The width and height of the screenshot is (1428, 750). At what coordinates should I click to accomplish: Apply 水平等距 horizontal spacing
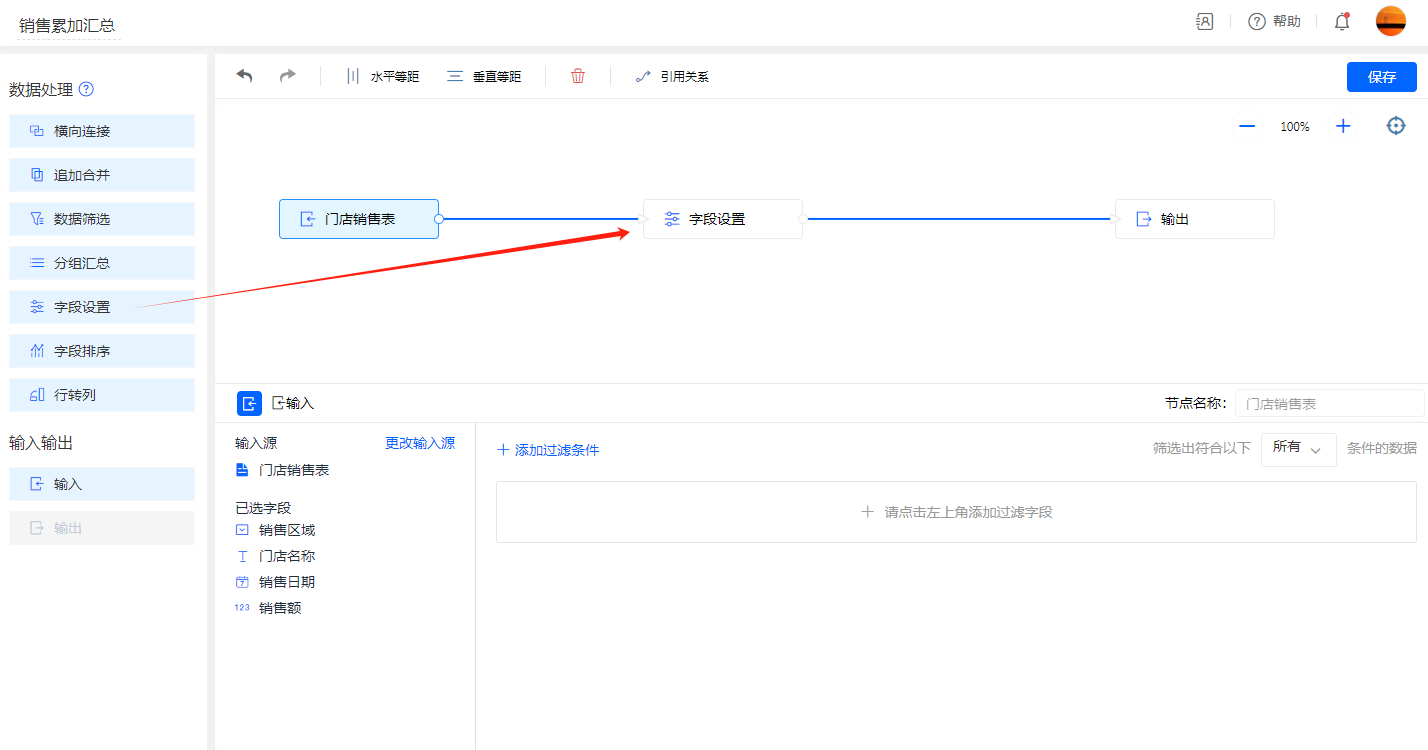pyautogui.click(x=382, y=76)
